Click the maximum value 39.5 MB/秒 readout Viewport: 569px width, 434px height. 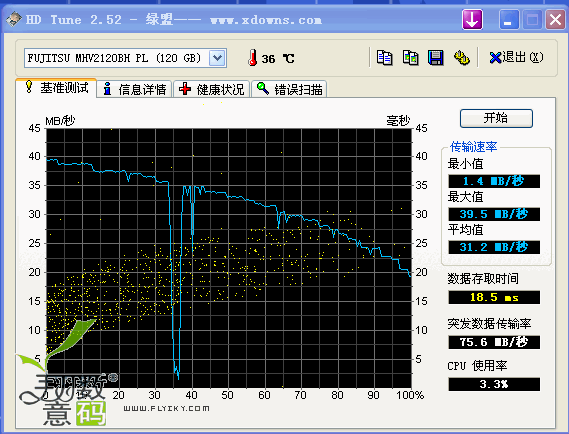click(x=494, y=214)
